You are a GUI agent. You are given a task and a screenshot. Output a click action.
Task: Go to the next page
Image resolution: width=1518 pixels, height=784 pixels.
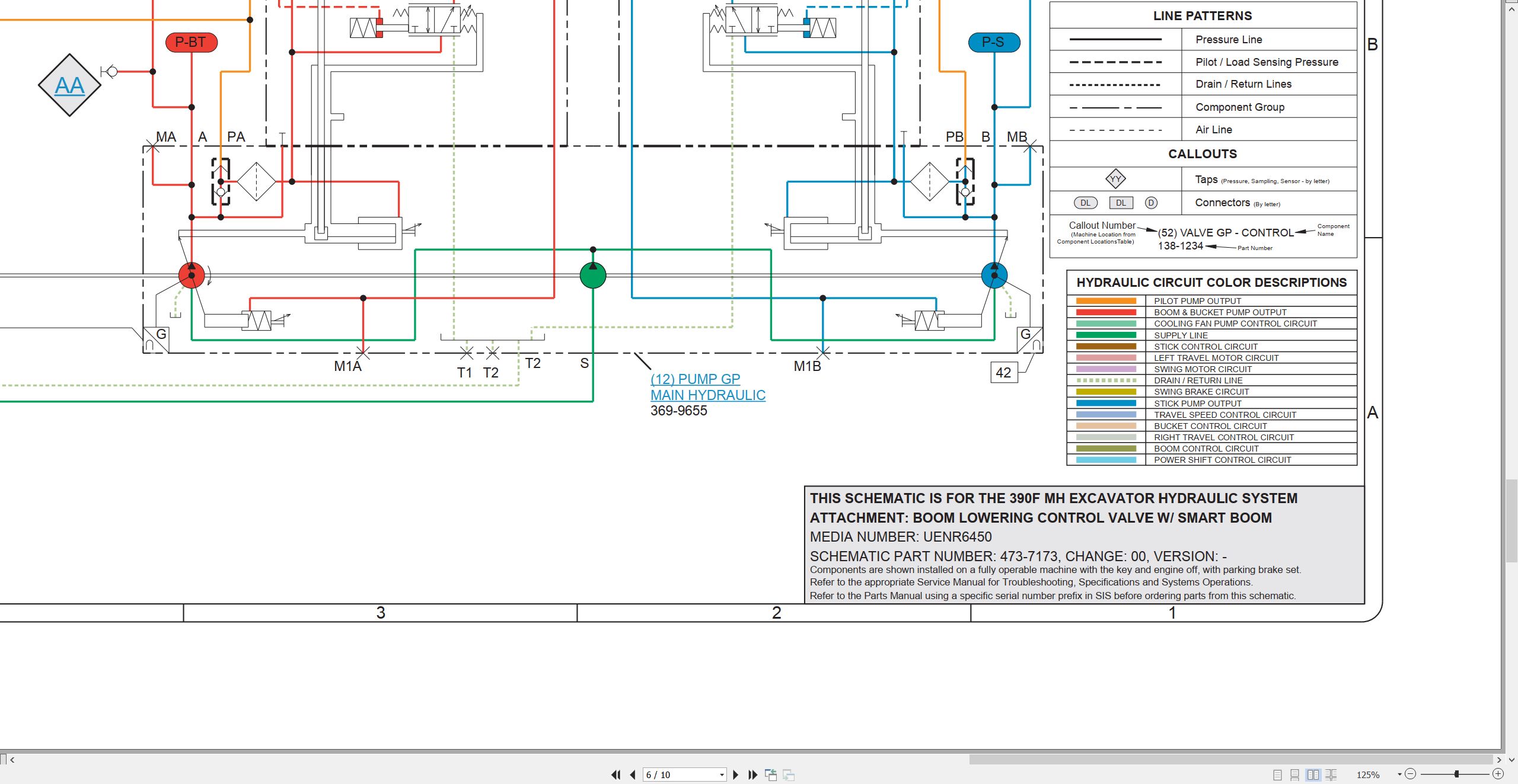(x=736, y=775)
